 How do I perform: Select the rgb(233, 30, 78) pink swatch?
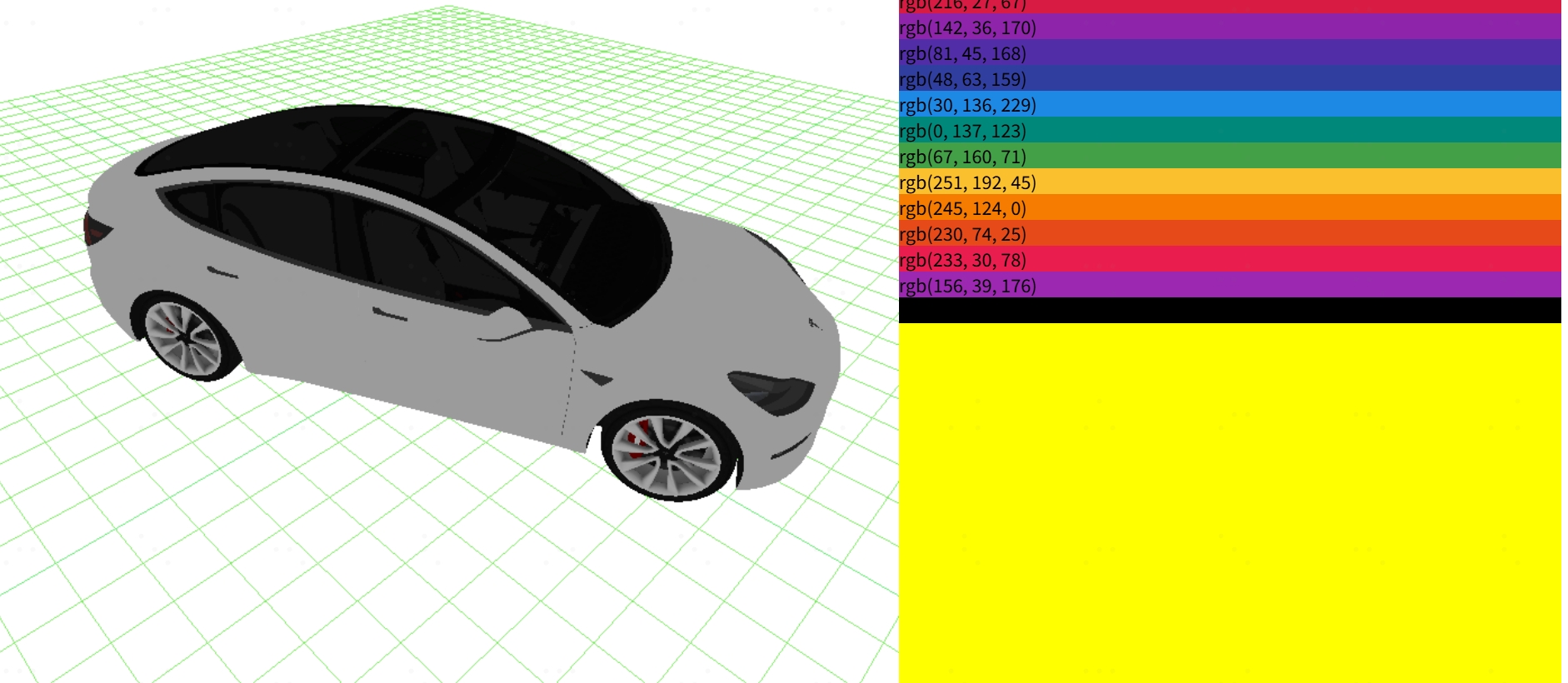coord(1230,259)
